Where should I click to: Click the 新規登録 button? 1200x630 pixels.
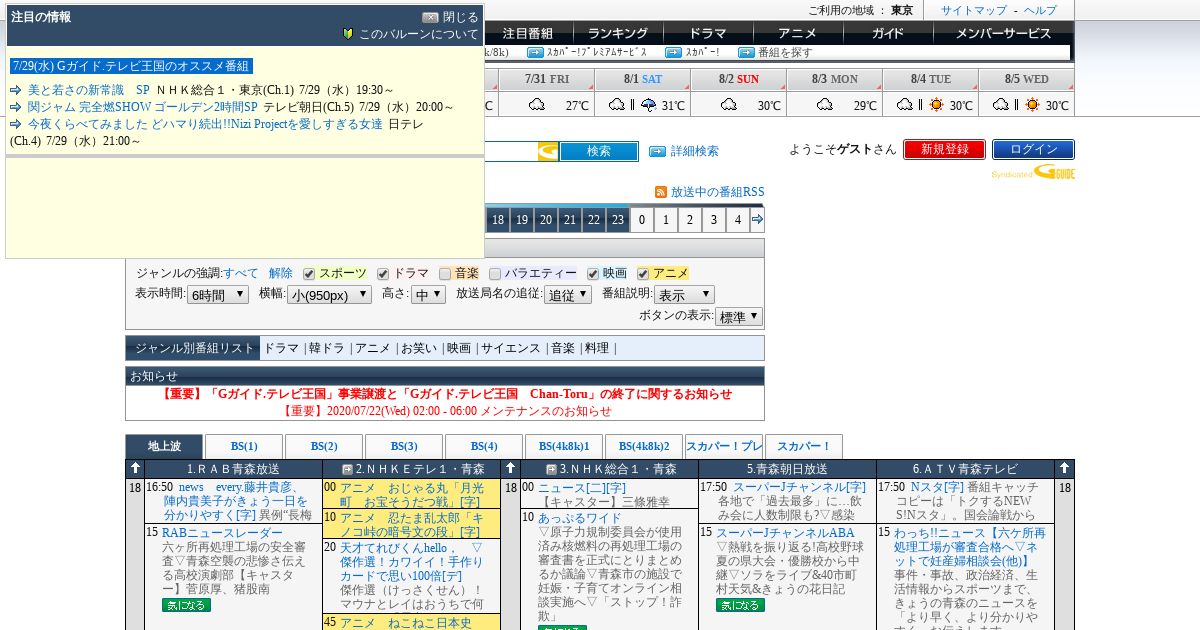tap(944, 149)
